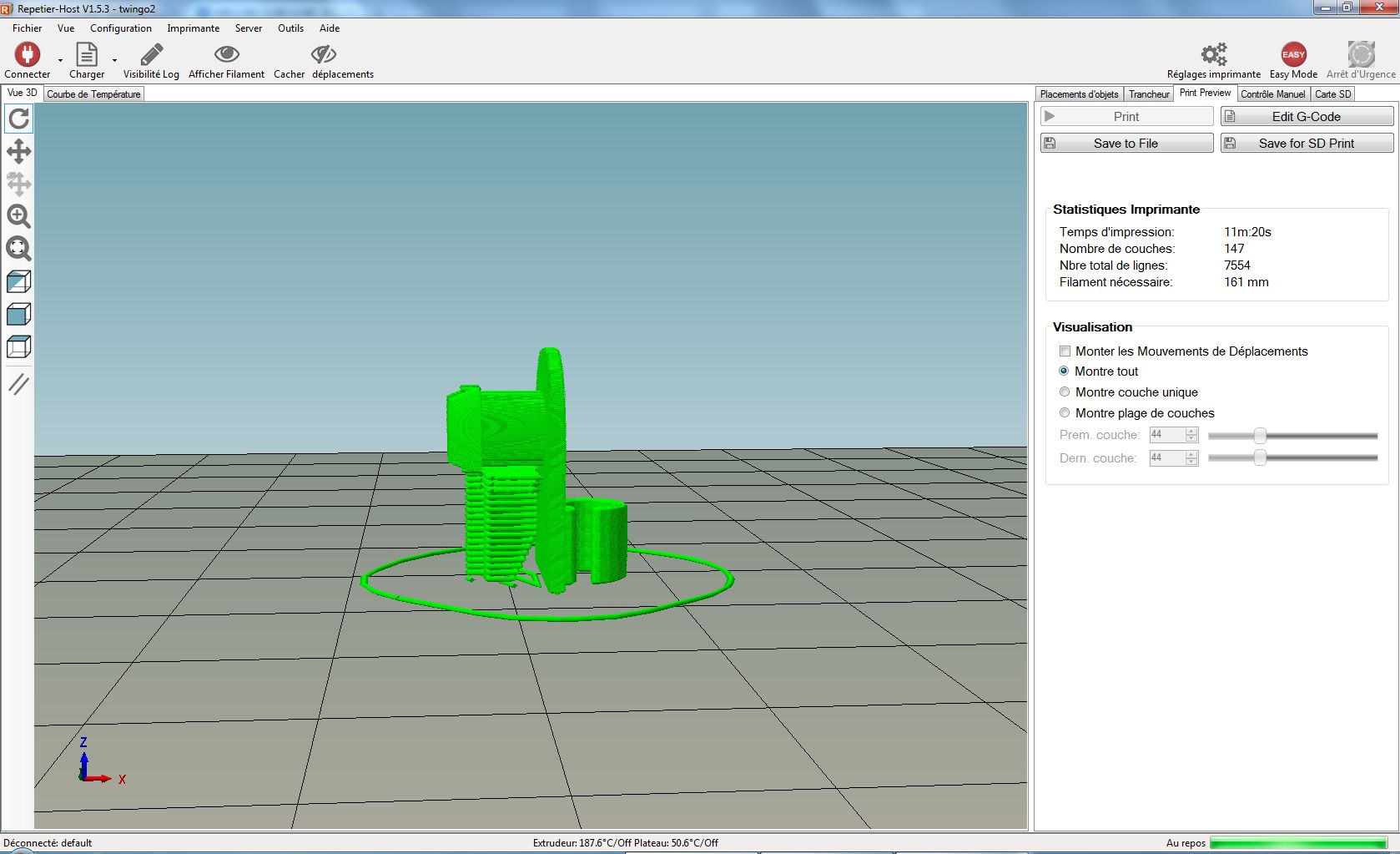The image size is (1400, 854).
Task: Open Réglages imprimante gears icon
Action: click(1214, 54)
